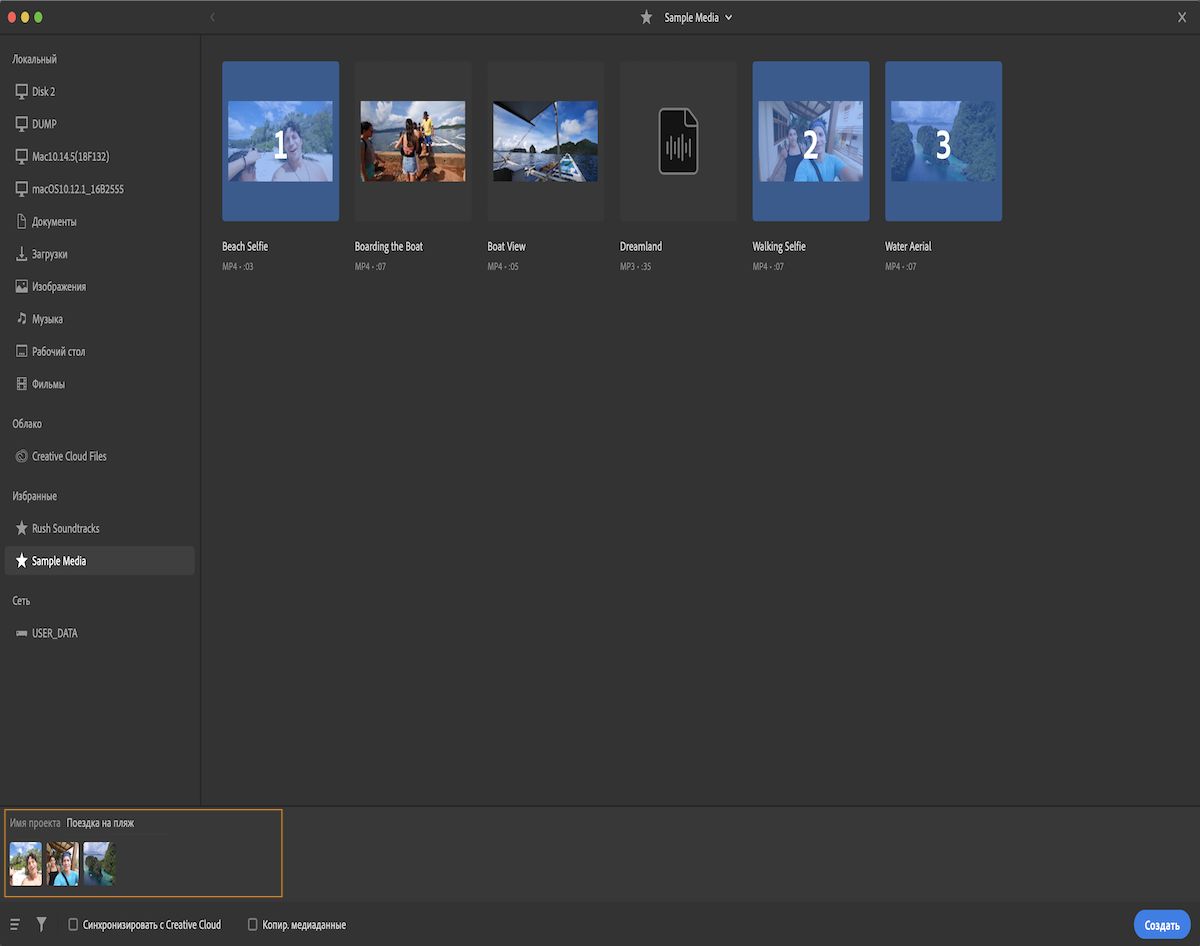This screenshot has height=946, width=1200.
Task: Toggle list view icon in bottom bar
Action: [x=15, y=925]
